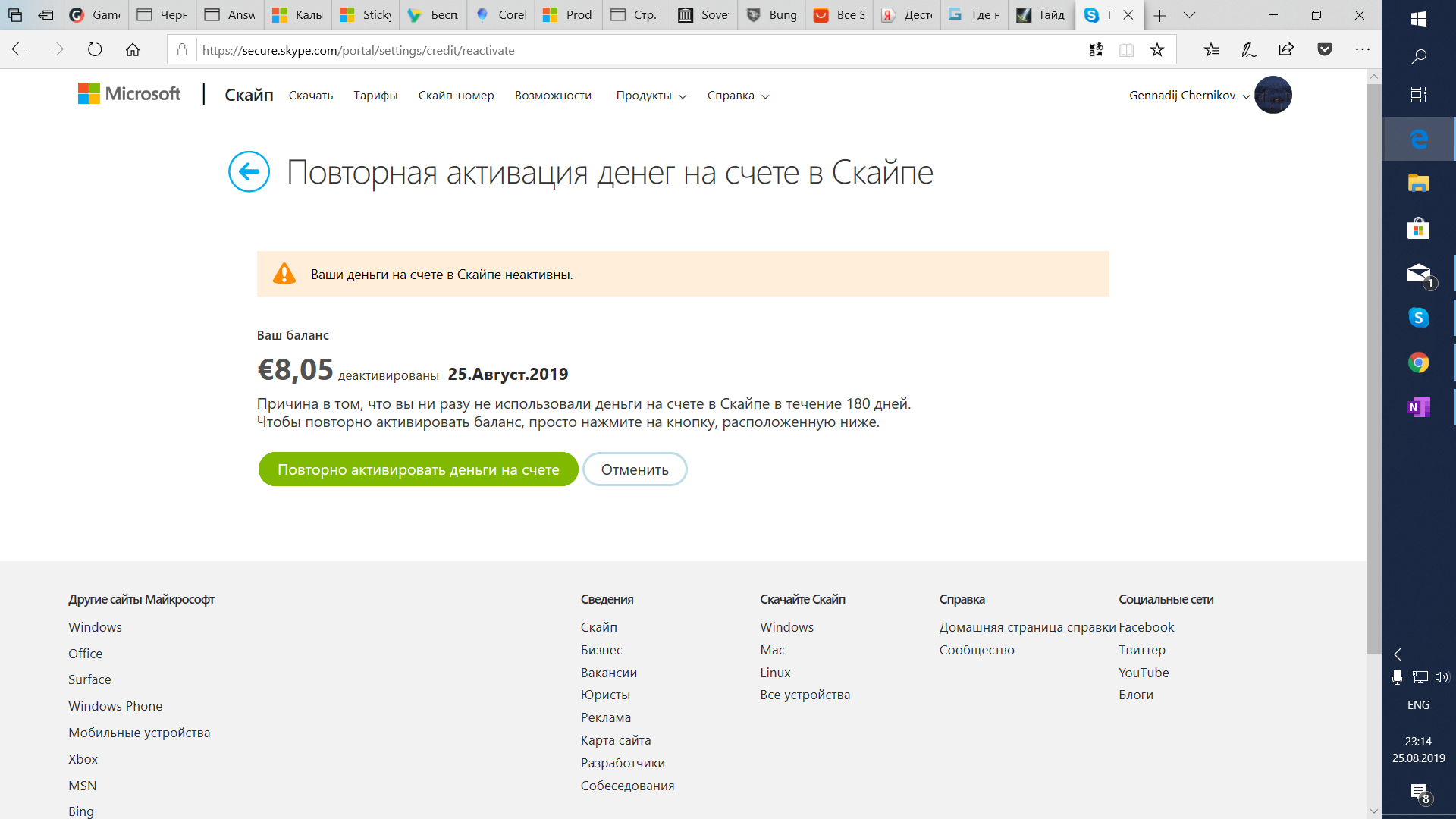Viewport: 1456px width, 819px height.
Task: Switch to the Sticky browser tab
Action: click(366, 15)
